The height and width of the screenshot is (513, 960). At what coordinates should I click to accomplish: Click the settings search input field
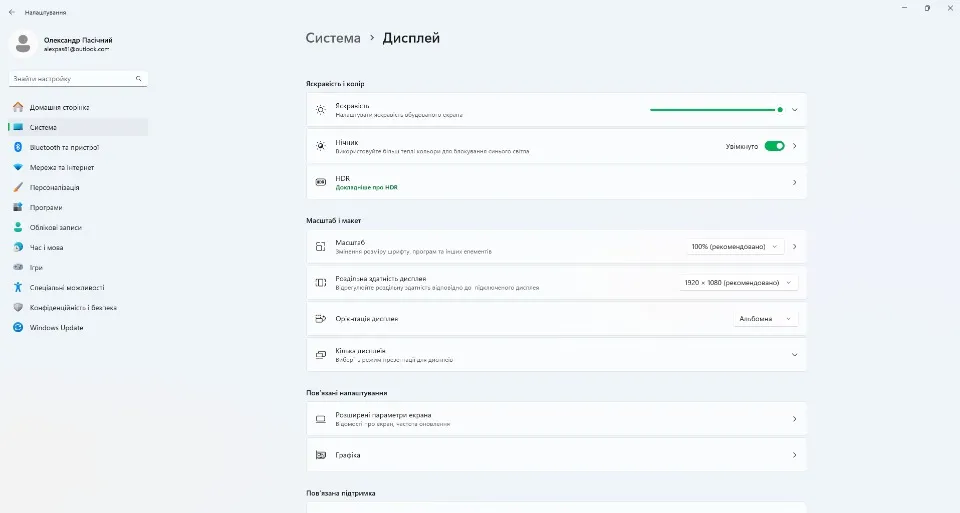(70, 78)
